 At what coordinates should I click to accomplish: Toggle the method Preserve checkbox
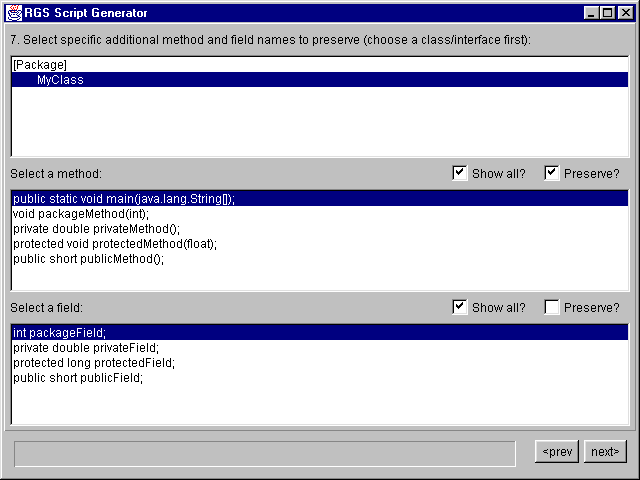coord(551,173)
